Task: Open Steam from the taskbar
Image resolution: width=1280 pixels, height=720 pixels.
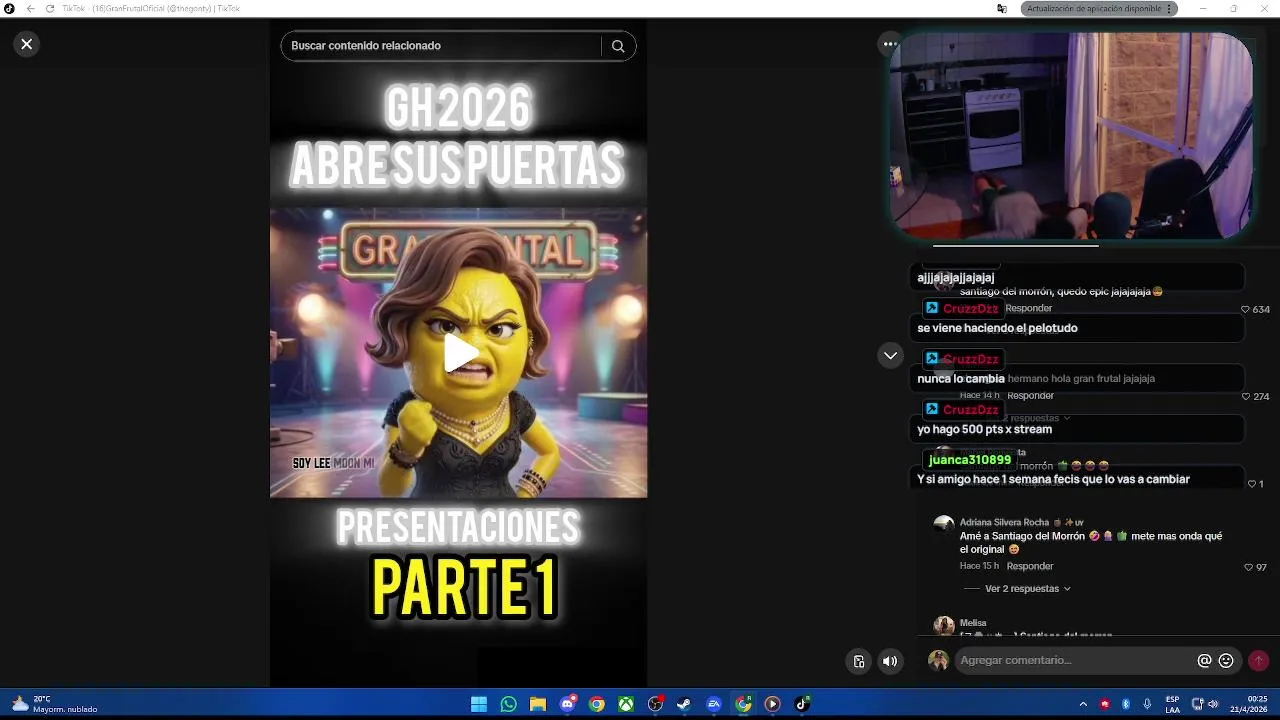Action: click(684, 704)
